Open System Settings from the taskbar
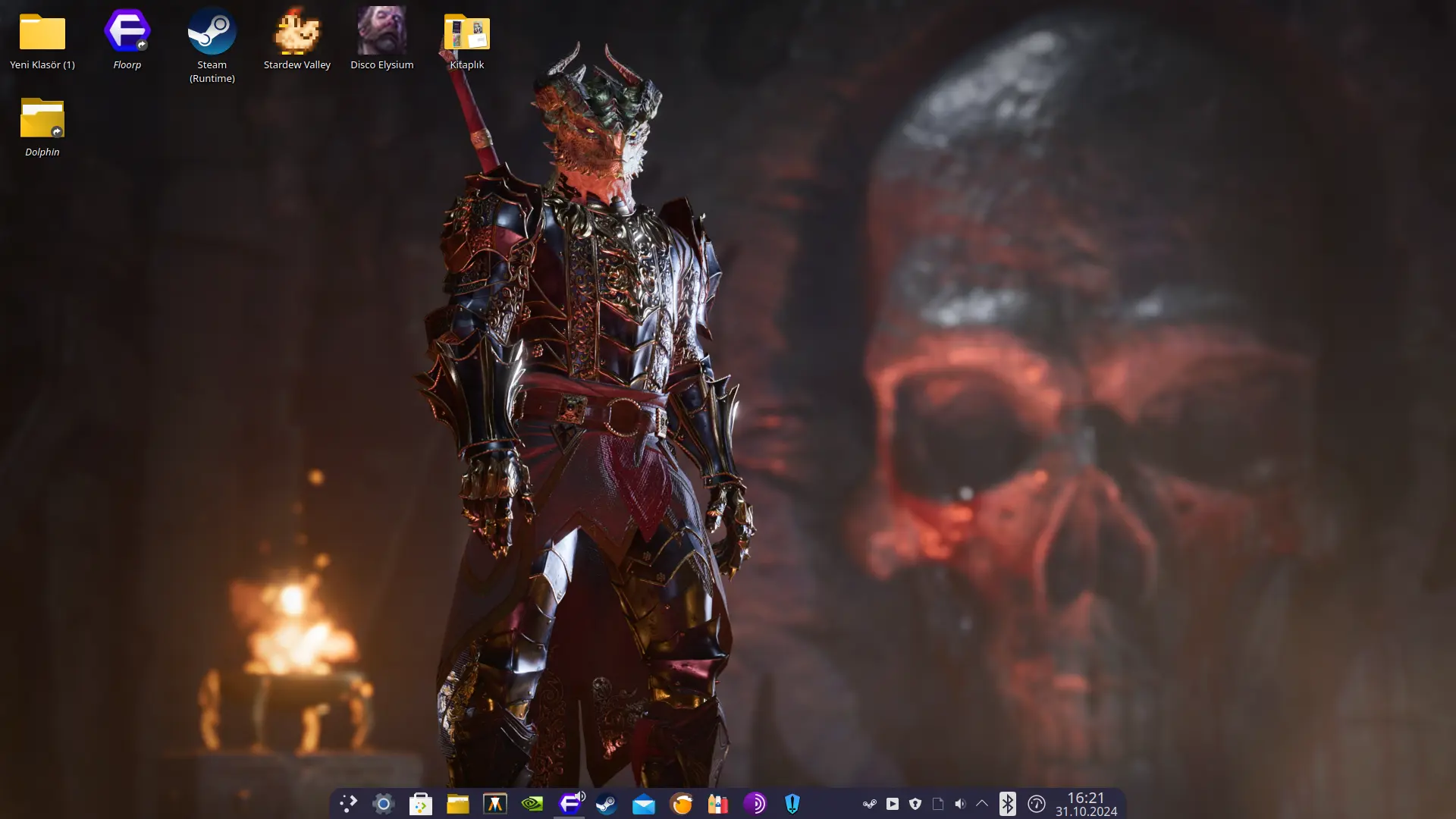This screenshot has width=1456, height=819. coord(384,804)
